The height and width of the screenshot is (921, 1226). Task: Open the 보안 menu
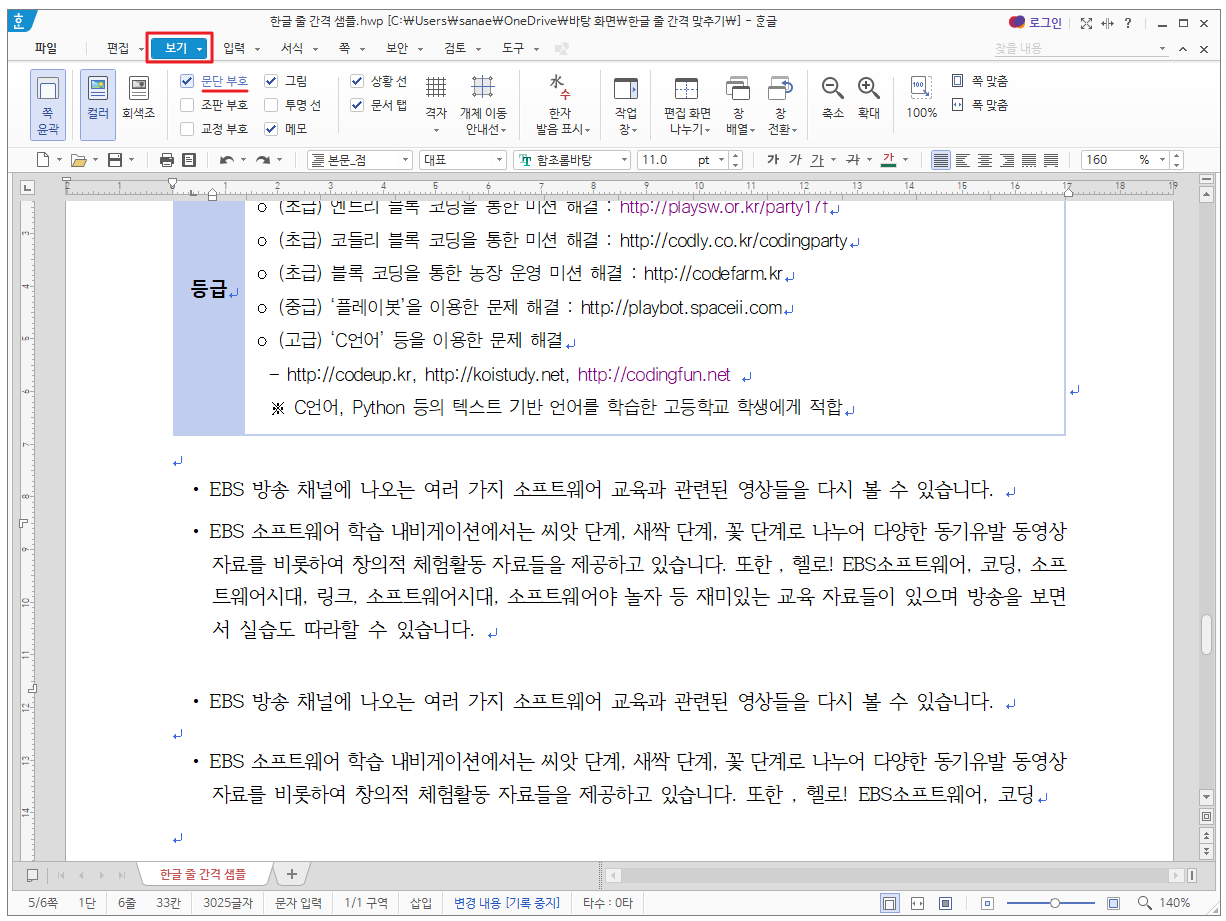[397, 48]
